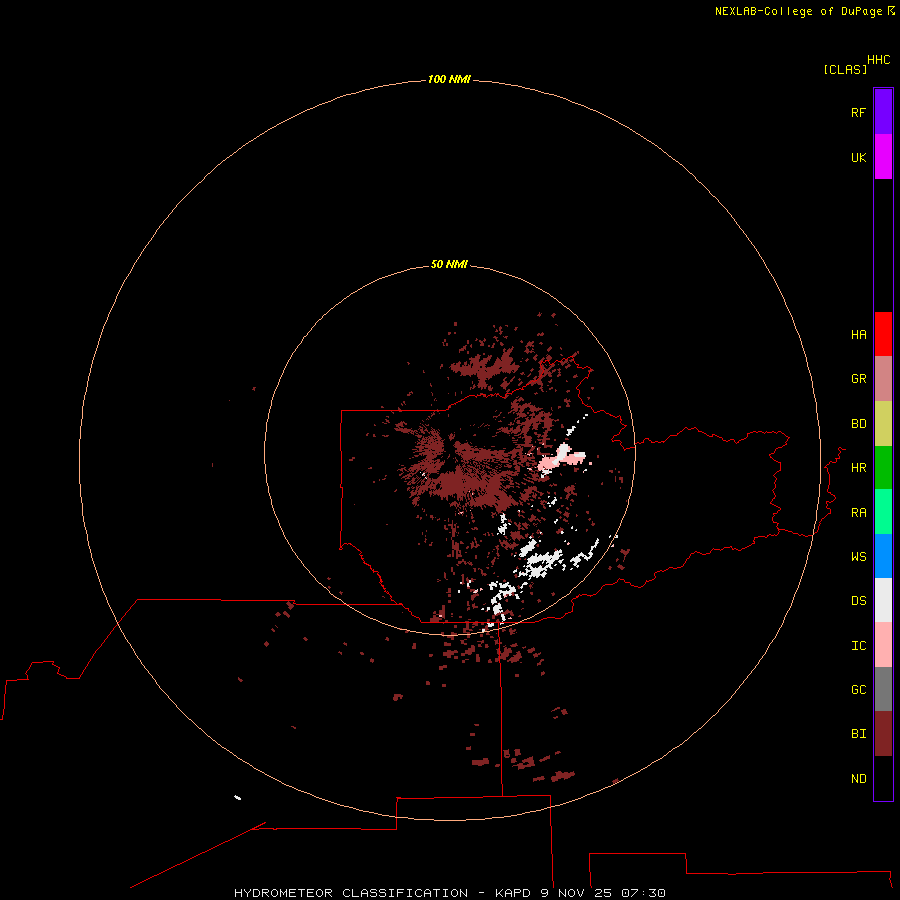Select the GR legend color block
This screenshot has height=900, width=900.
point(883,379)
